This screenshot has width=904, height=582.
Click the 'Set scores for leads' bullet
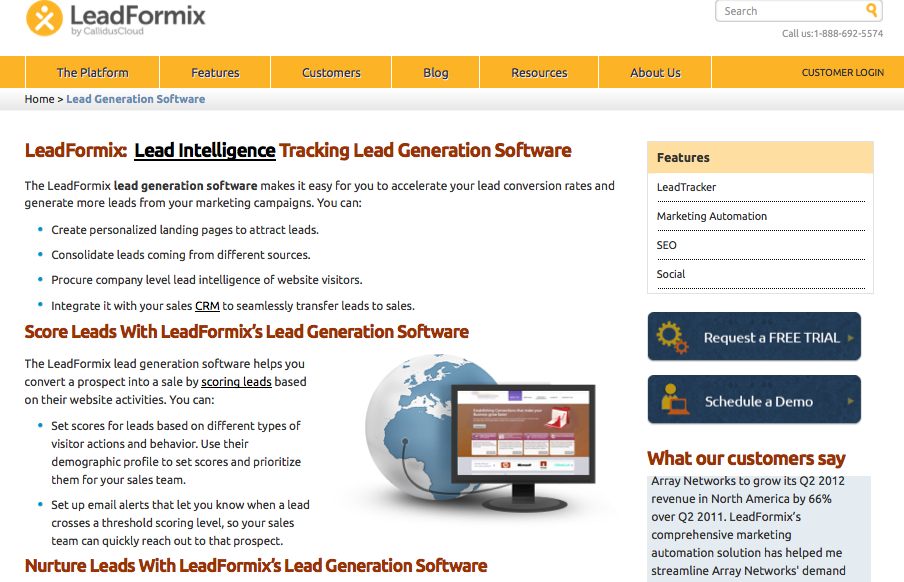(x=176, y=453)
